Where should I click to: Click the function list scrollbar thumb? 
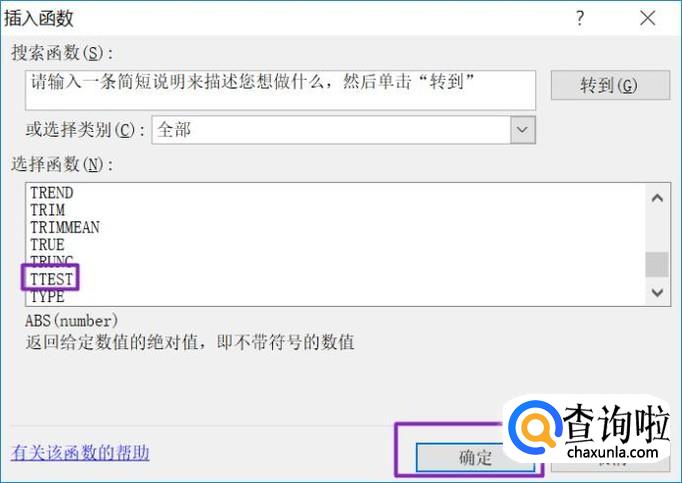point(657,265)
